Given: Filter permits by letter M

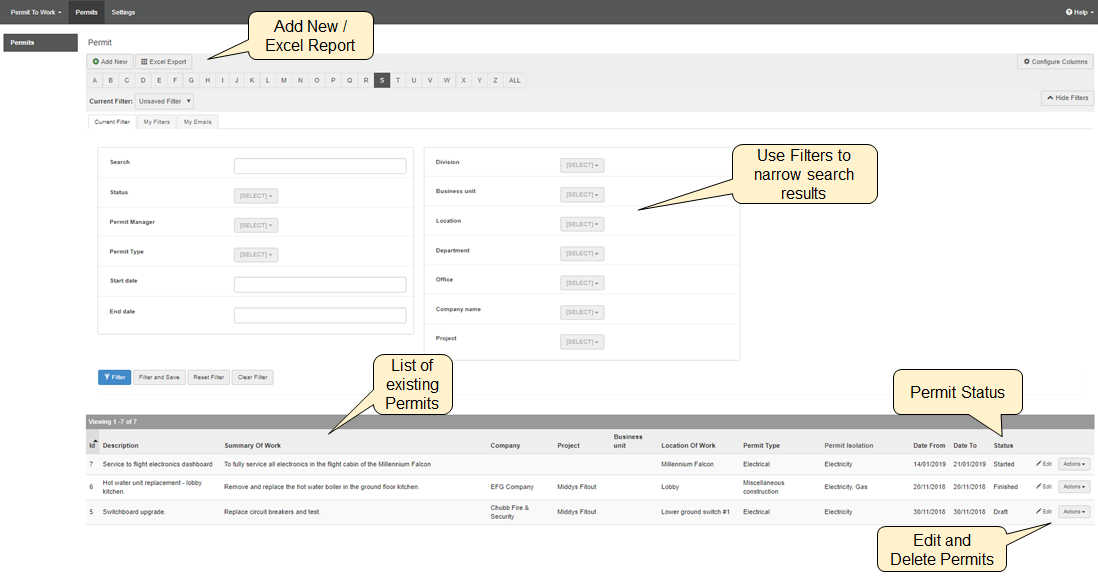Looking at the screenshot, I should 284,80.
